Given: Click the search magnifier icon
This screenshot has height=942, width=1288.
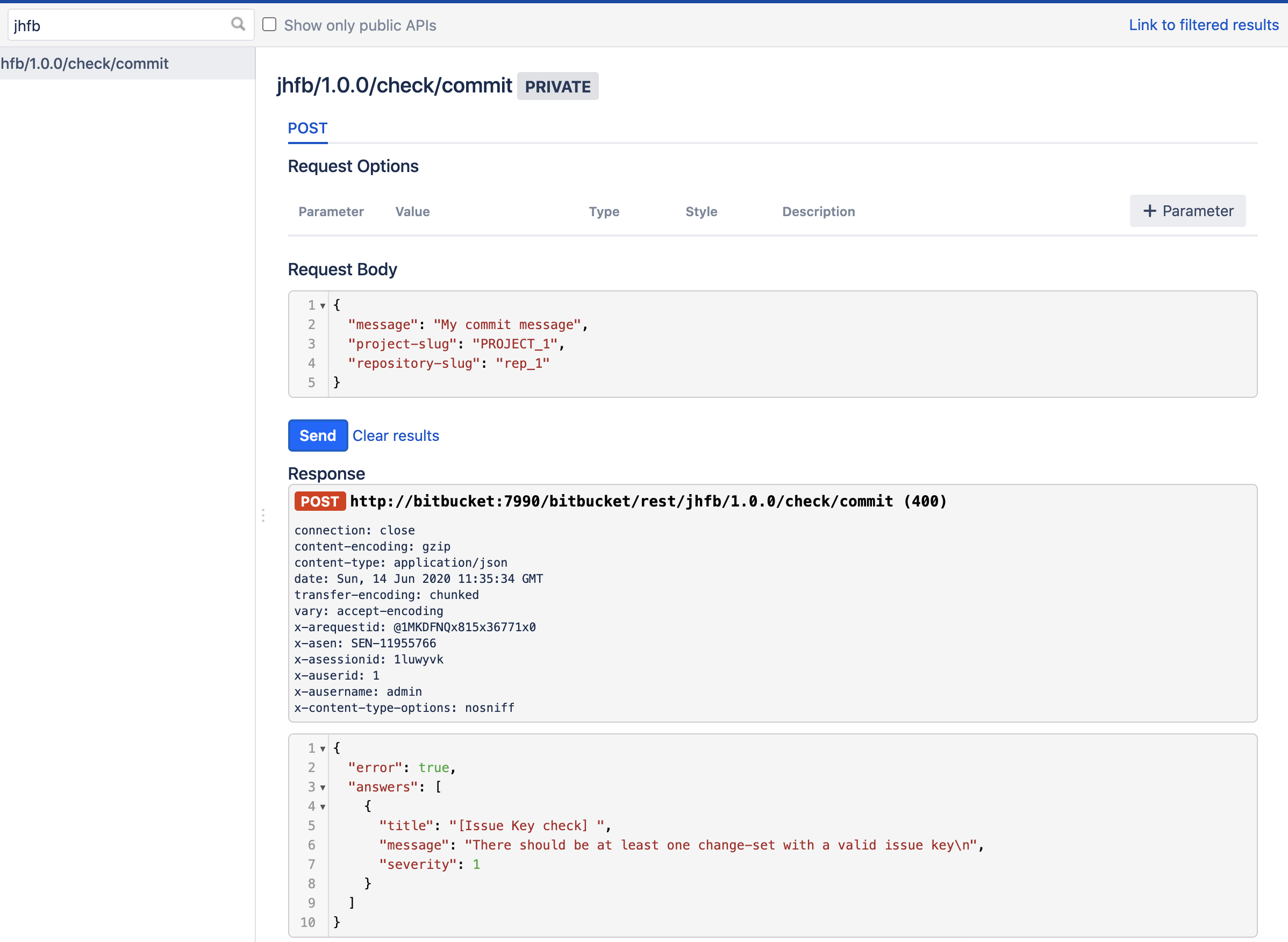Looking at the screenshot, I should (238, 24).
